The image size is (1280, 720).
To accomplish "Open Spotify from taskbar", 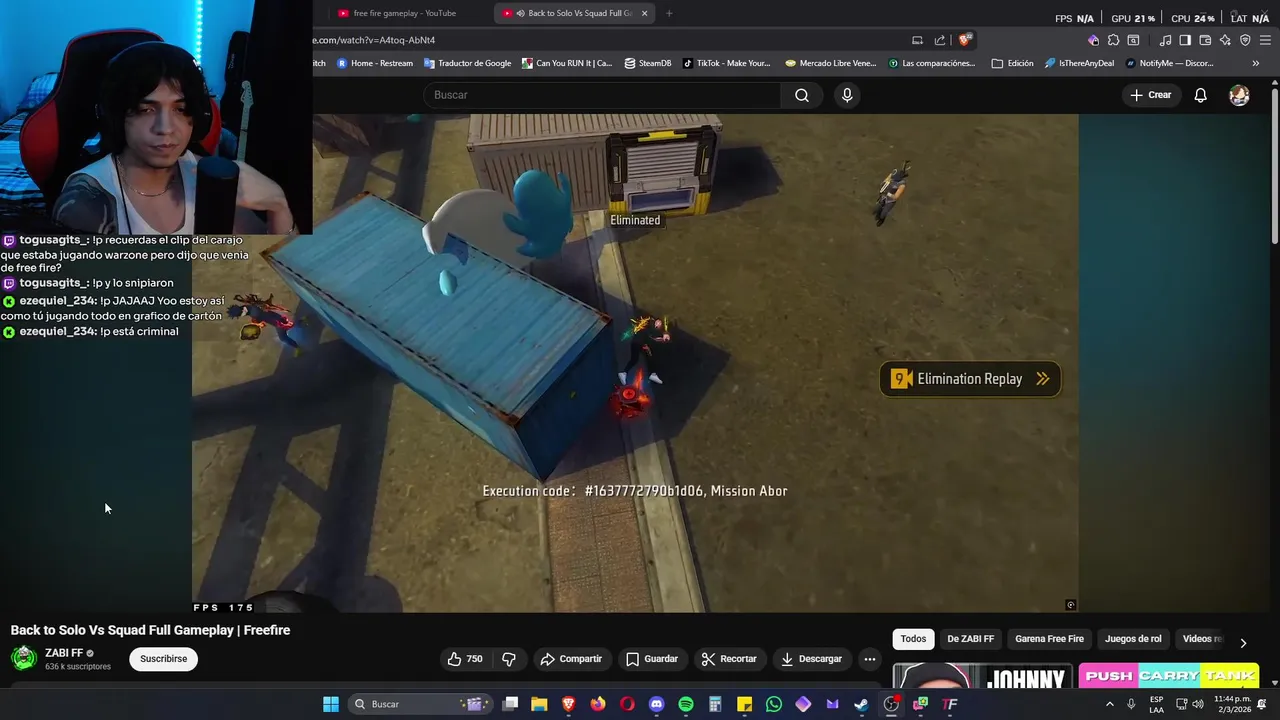I will 686,704.
